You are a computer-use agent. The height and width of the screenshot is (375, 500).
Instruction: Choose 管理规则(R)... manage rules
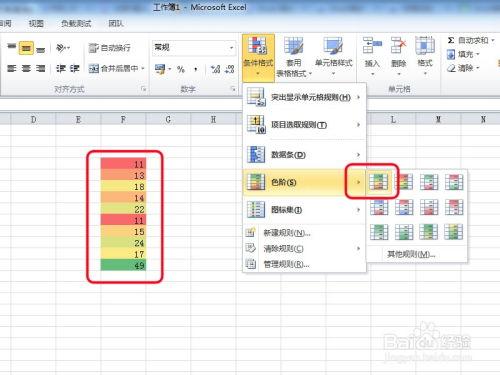pyautogui.click(x=304, y=264)
